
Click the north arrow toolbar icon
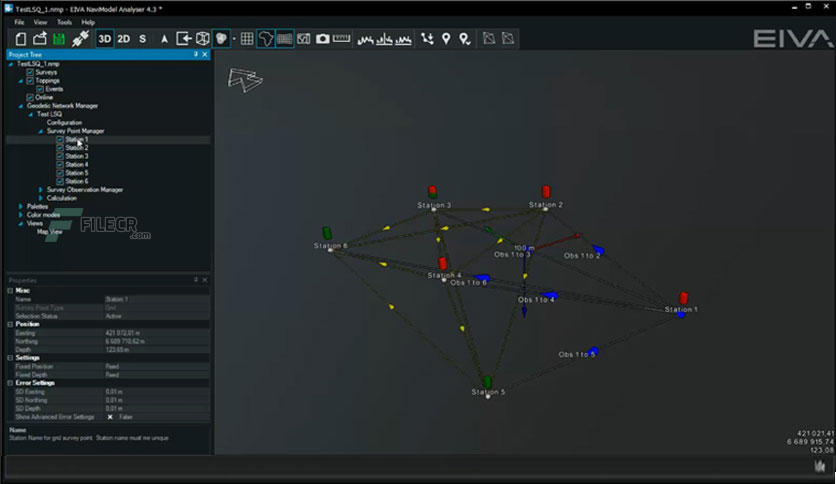click(164, 39)
